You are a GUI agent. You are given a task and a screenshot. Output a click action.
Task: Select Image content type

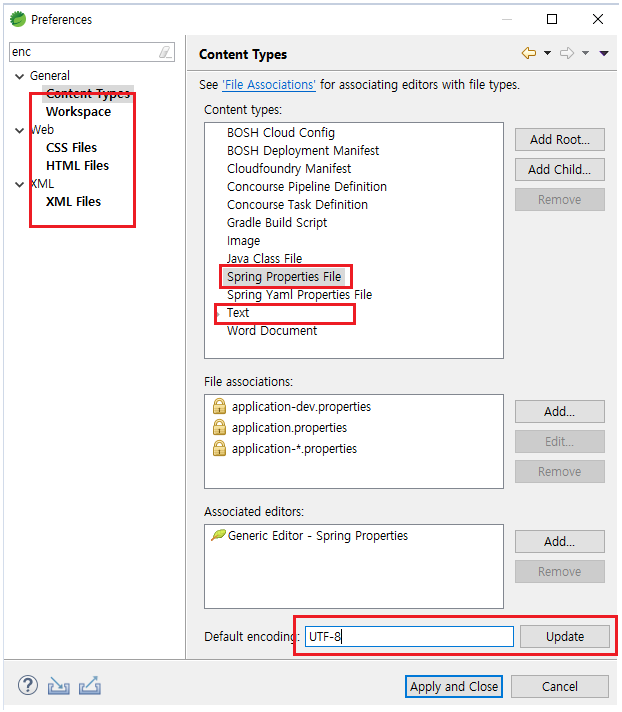[243, 241]
